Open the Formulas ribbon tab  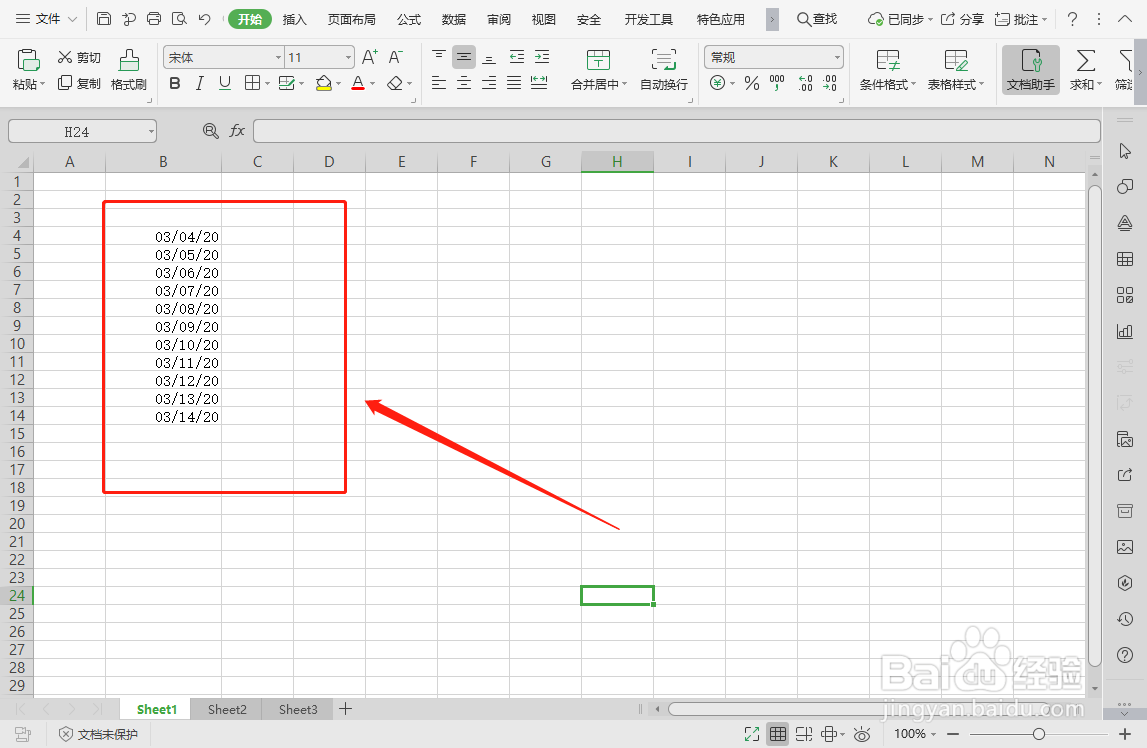pos(409,19)
